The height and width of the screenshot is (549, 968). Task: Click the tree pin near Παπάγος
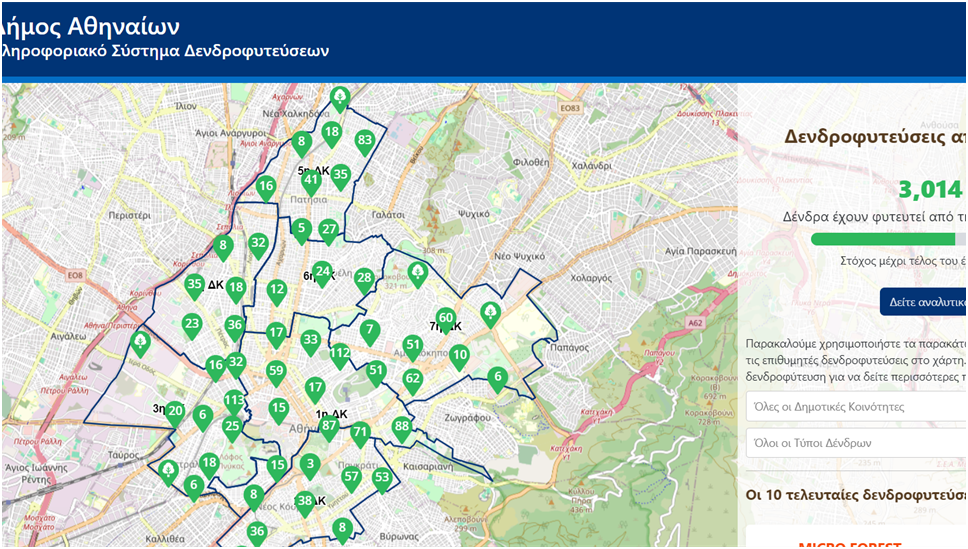click(x=490, y=312)
